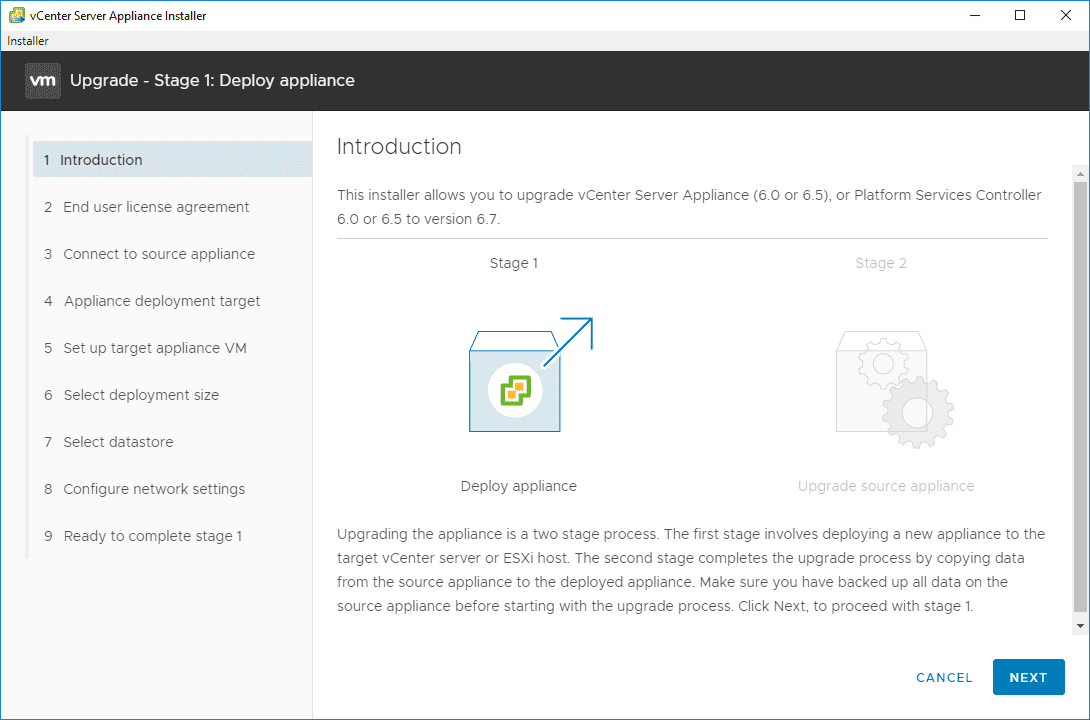
Task: Open the Installer menu
Action: (x=28, y=41)
